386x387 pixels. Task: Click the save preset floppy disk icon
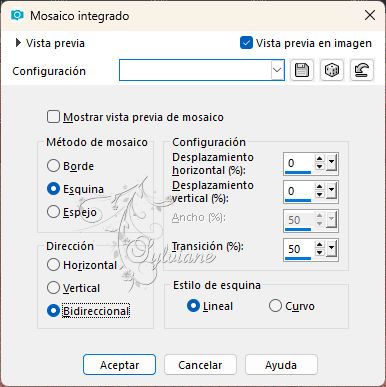coord(302,70)
